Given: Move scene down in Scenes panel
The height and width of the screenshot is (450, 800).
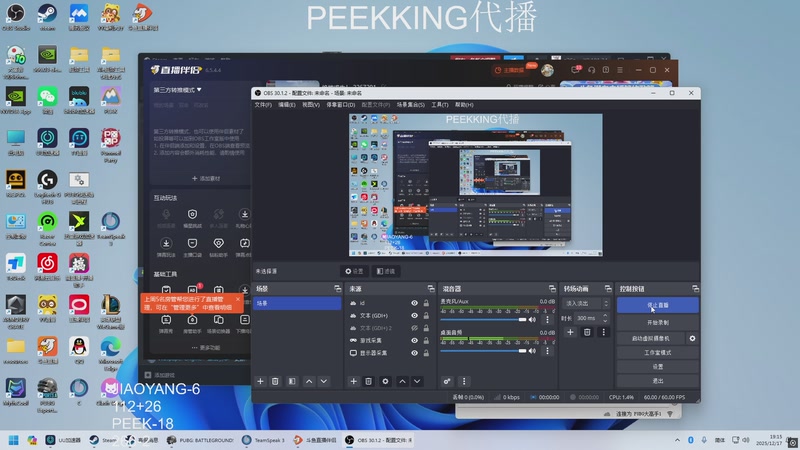Looking at the screenshot, I should [x=323, y=381].
